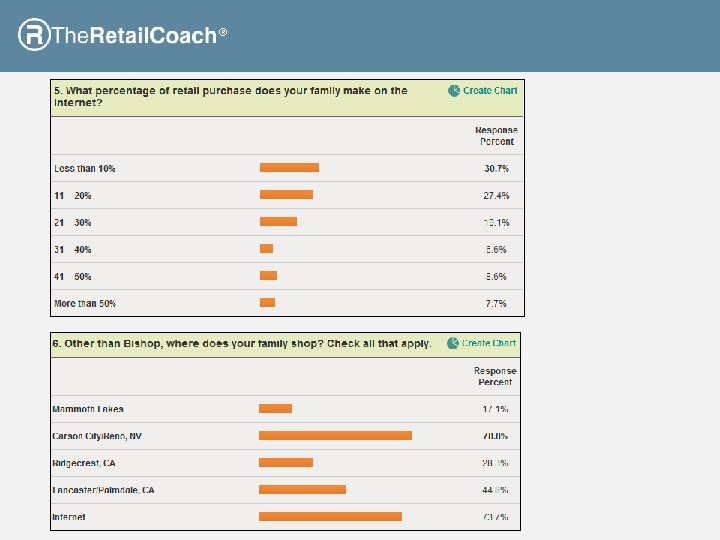Select the orange bar for 11-20% row
Screen dimensions: 720x540
coord(286,195)
